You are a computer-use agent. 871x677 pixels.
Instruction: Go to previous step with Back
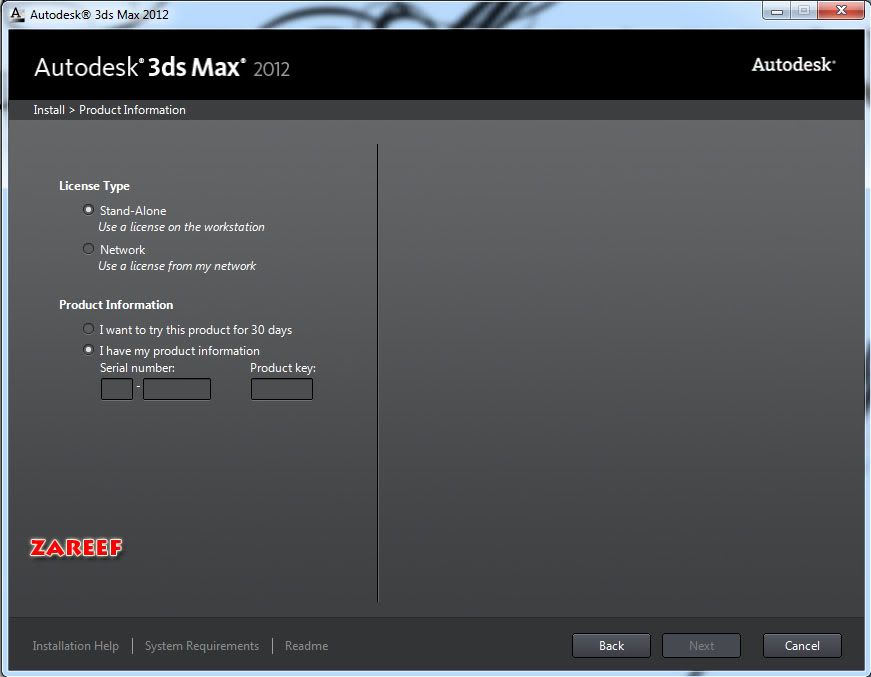[x=611, y=645]
